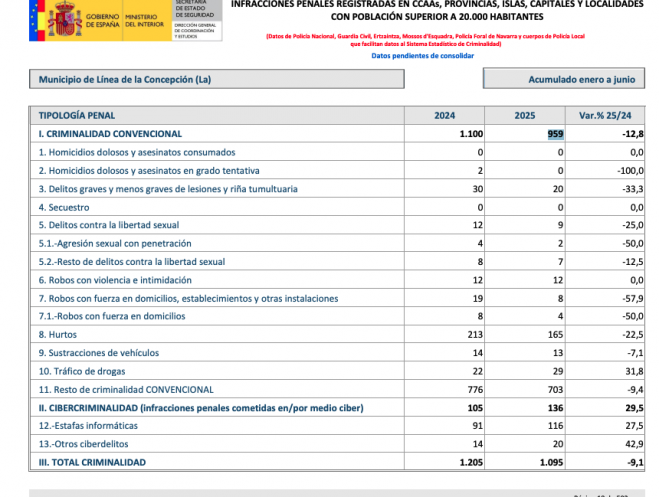Screen dimensions: 659x497
Task: Click the Hurtos 2024 value 213
Action: pos(475,334)
